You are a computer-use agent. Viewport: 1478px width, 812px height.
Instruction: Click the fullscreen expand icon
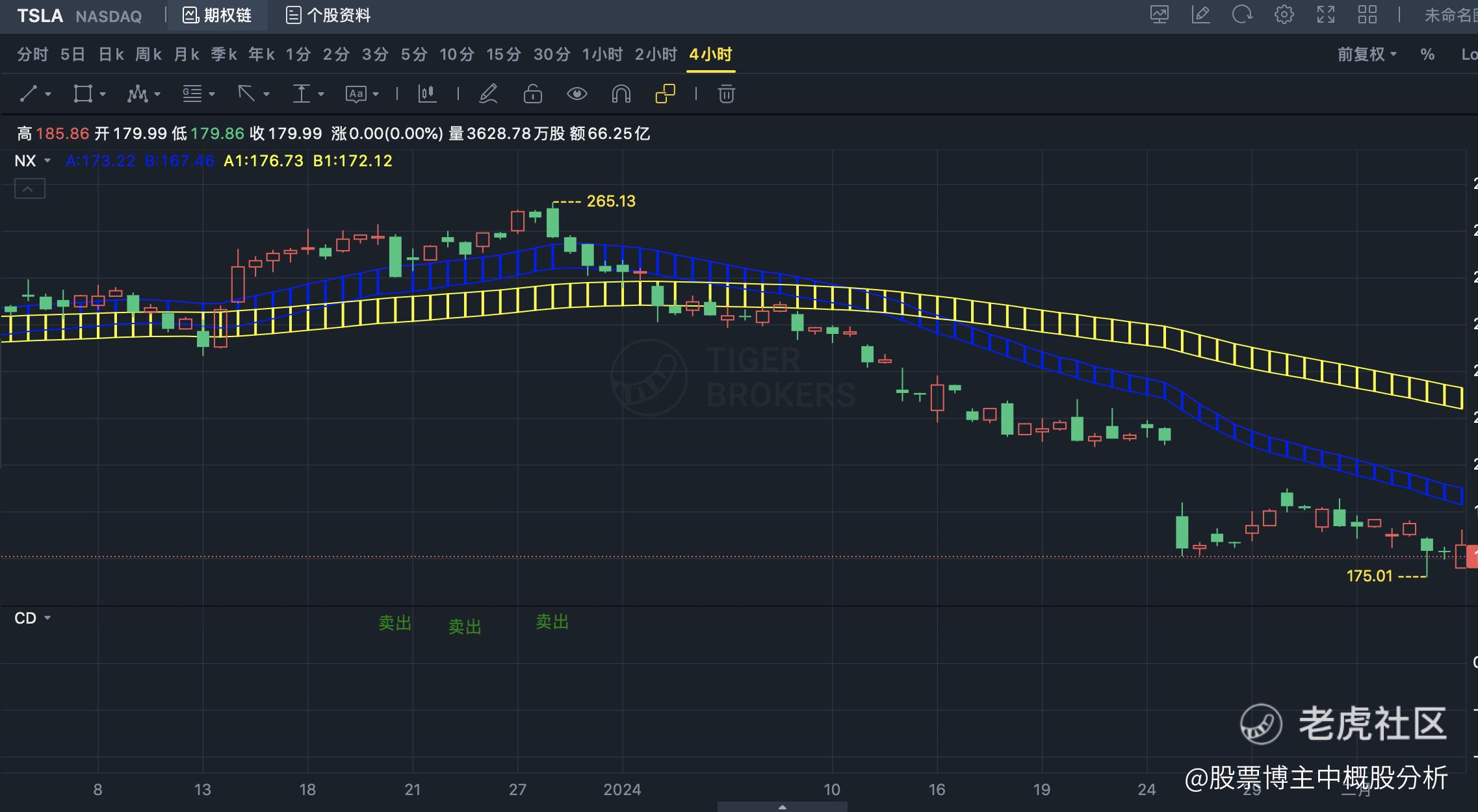(x=1325, y=15)
